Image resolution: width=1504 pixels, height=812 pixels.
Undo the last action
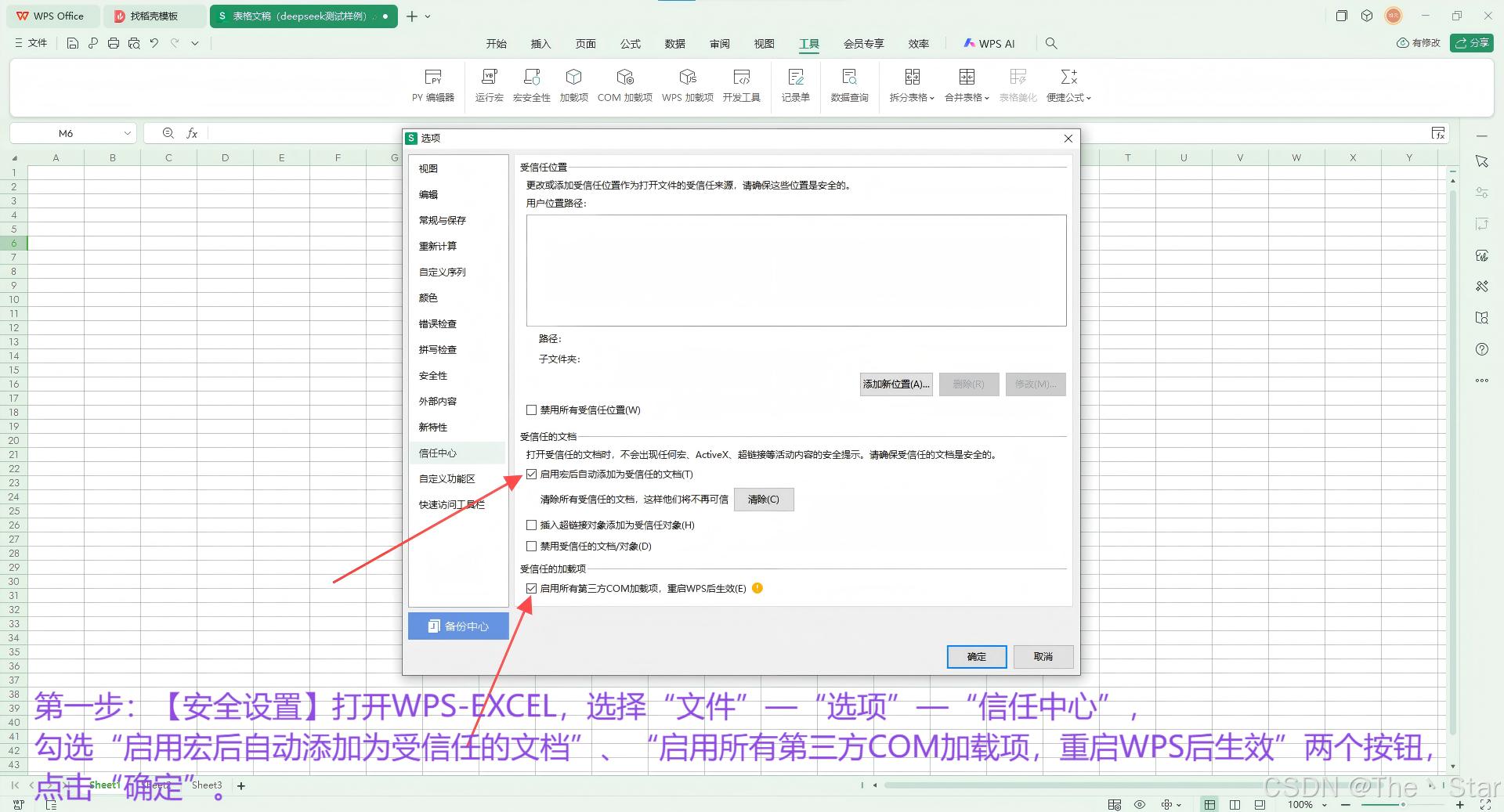tap(154, 44)
